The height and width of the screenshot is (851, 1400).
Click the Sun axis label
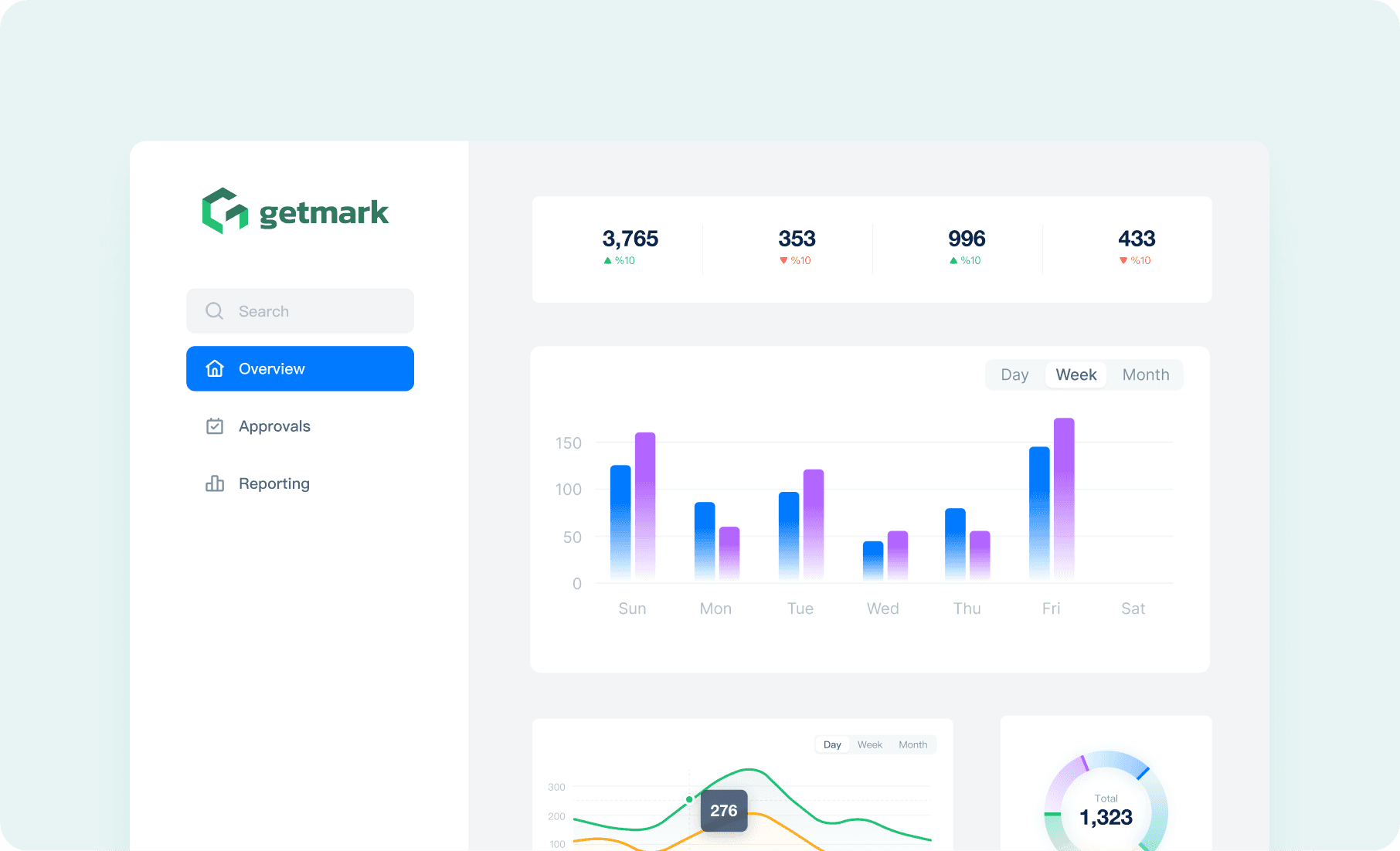point(632,609)
